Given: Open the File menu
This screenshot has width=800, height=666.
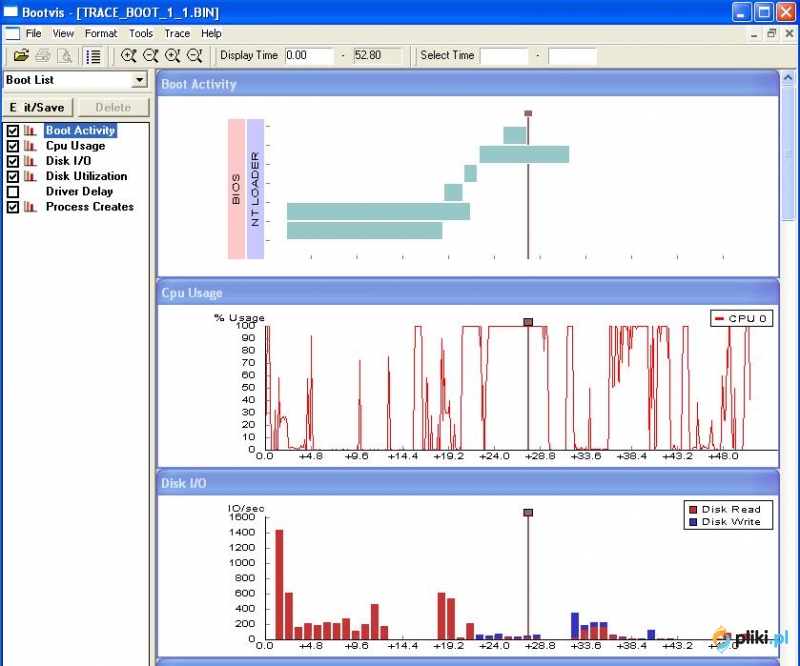Looking at the screenshot, I should [34, 34].
